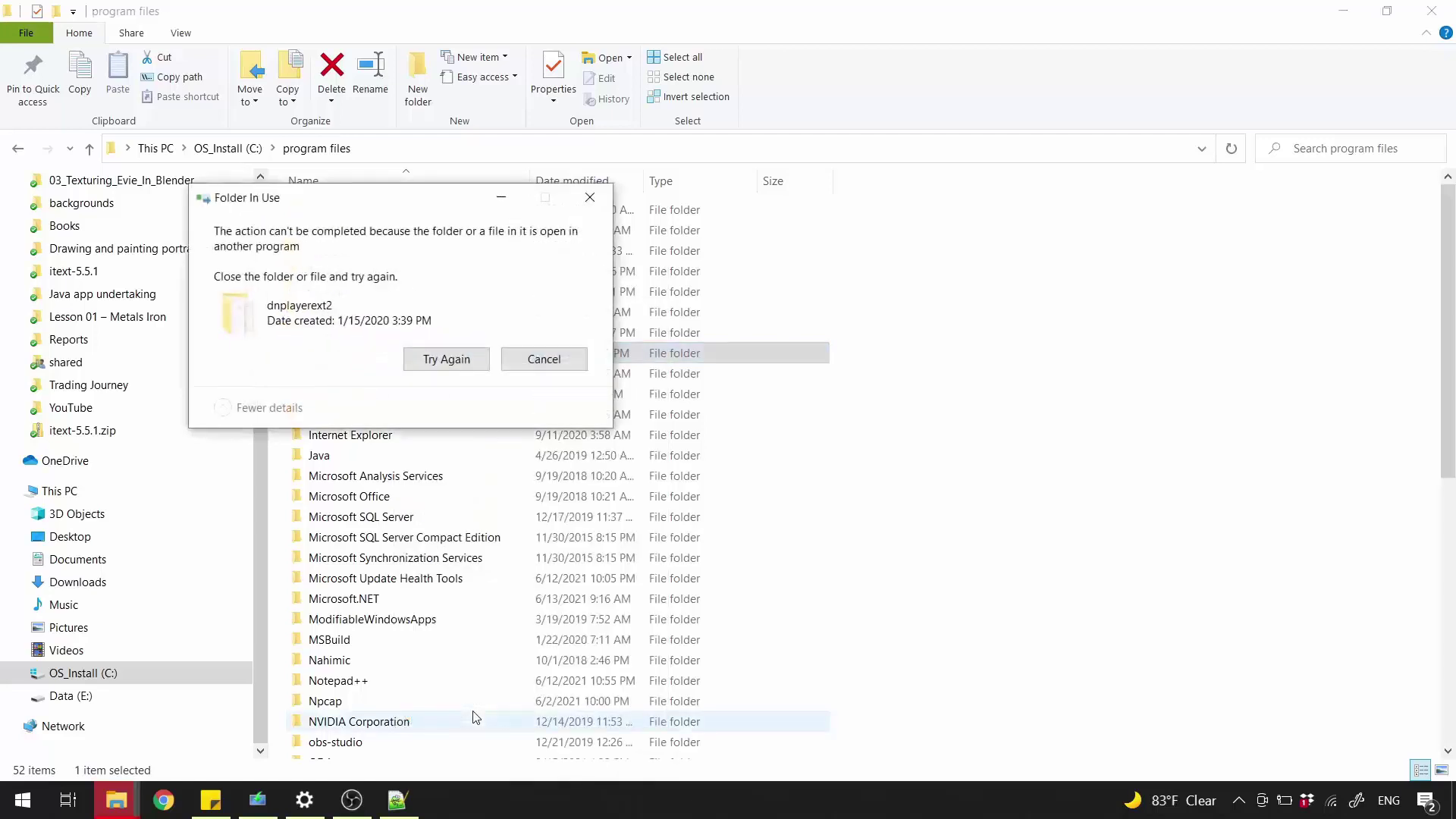The width and height of the screenshot is (1456, 819).
Task: Click the red Delete icon
Action: pos(331,65)
